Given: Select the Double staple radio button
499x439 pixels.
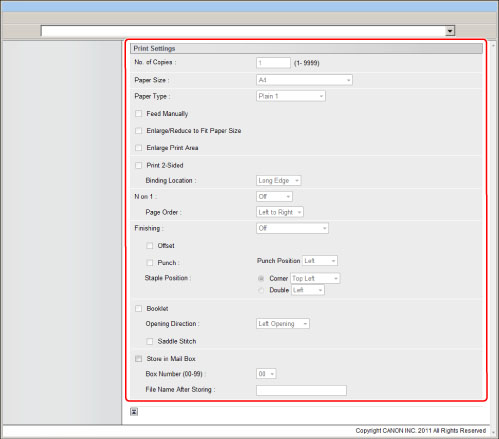Looking at the screenshot, I should [x=261, y=290].
